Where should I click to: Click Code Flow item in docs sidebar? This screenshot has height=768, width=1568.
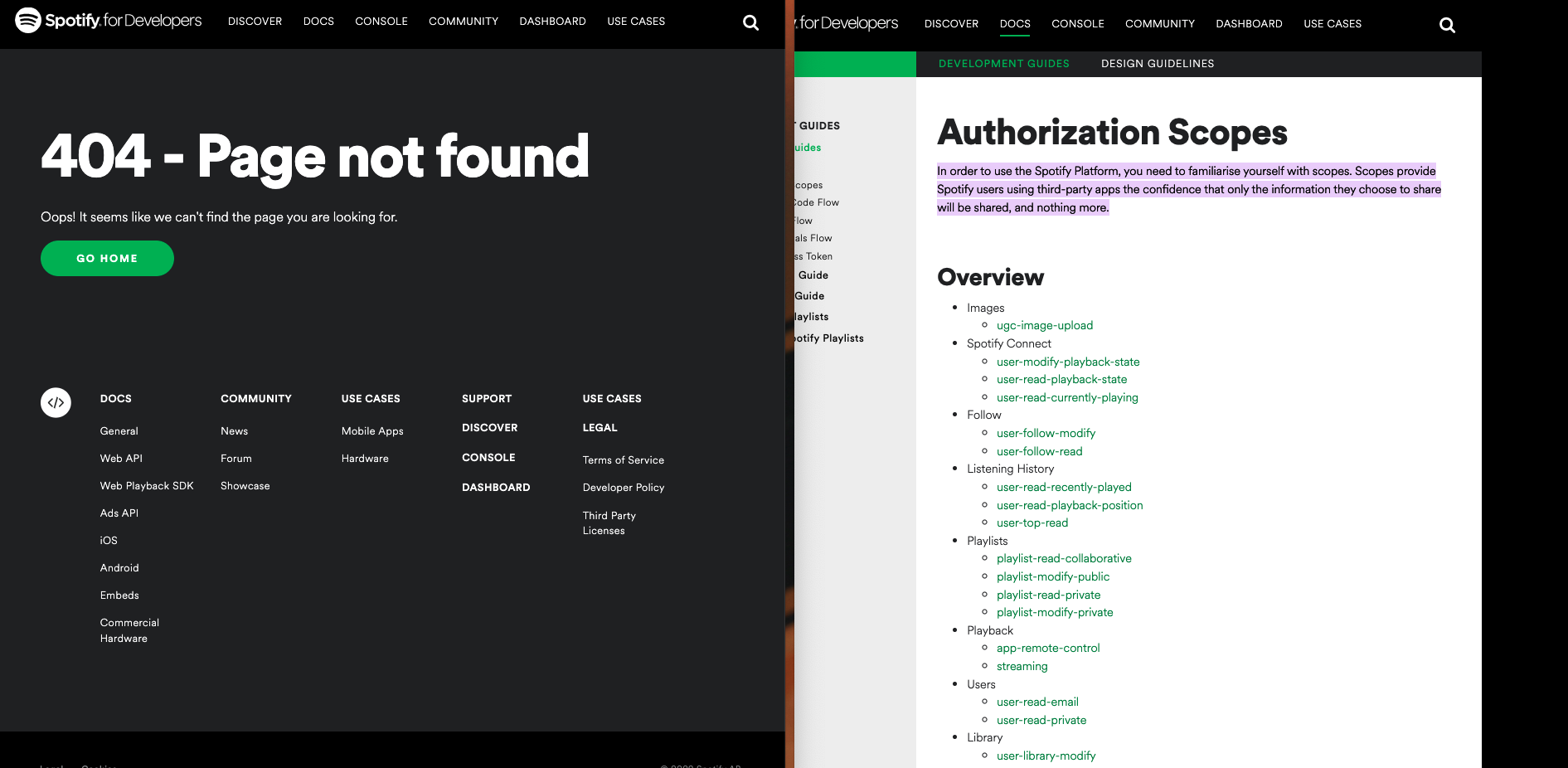pyautogui.click(x=817, y=203)
